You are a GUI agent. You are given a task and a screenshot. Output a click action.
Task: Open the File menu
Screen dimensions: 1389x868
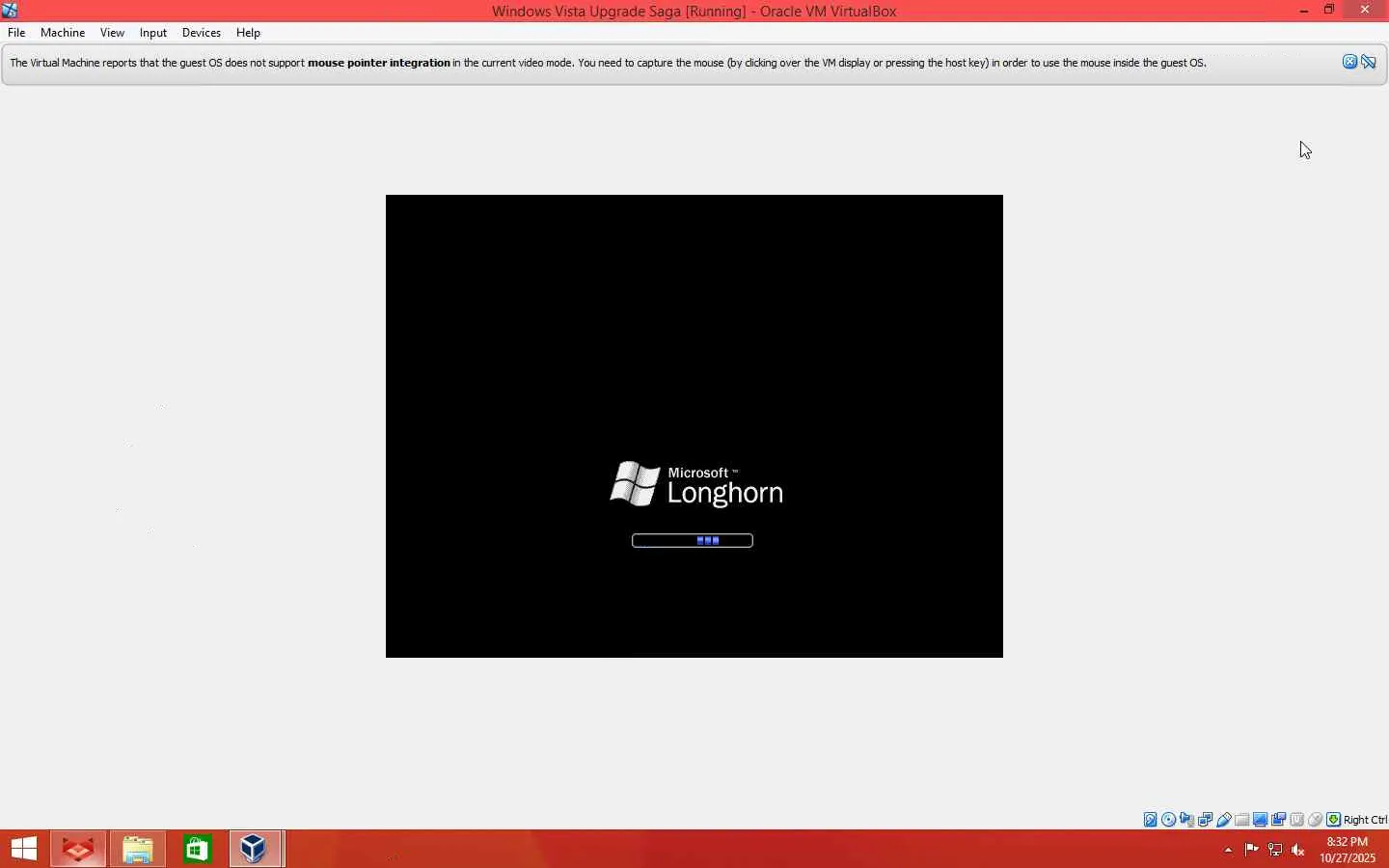pos(16,33)
